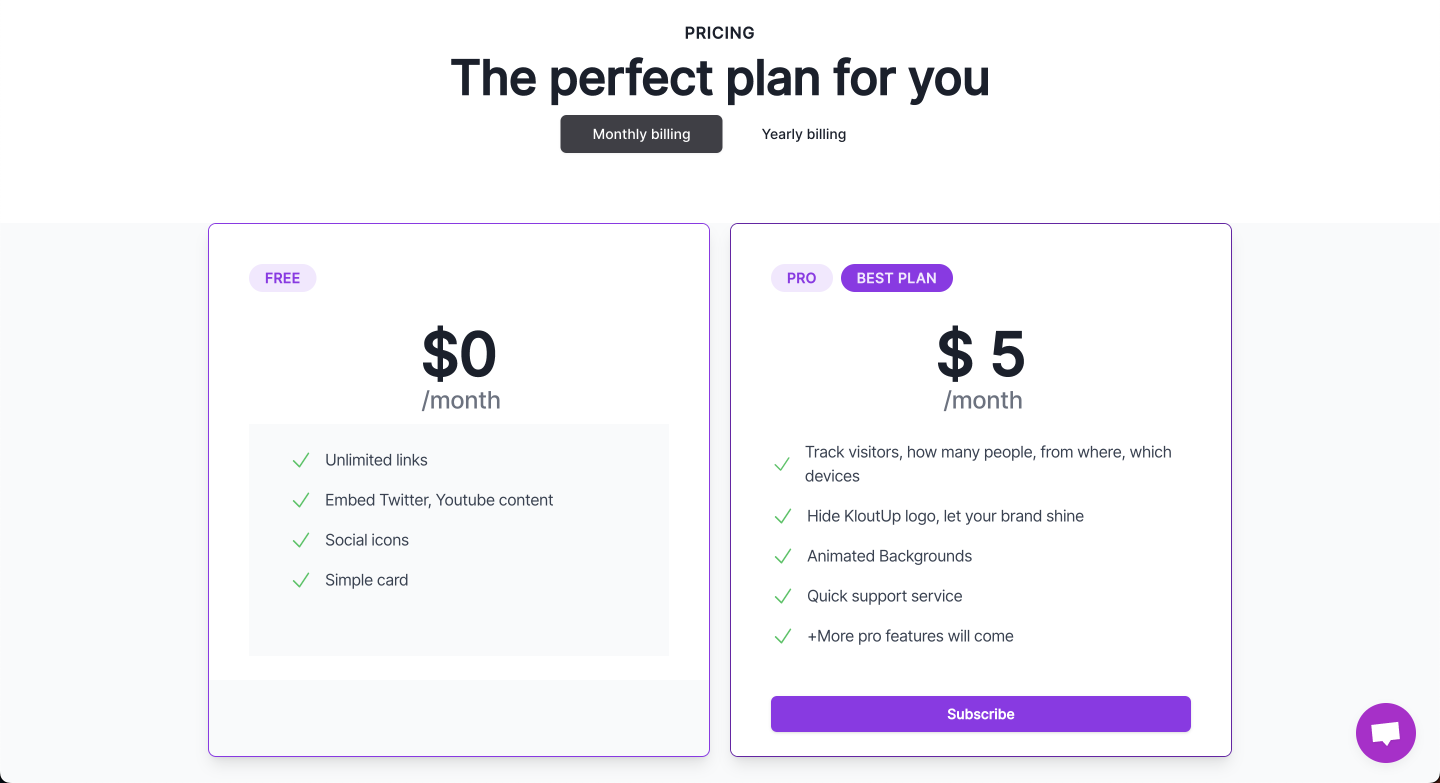The height and width of the screenshot is (783, 1440).
Task: Click the PRO plan badge
Action: tap(802, 278)
